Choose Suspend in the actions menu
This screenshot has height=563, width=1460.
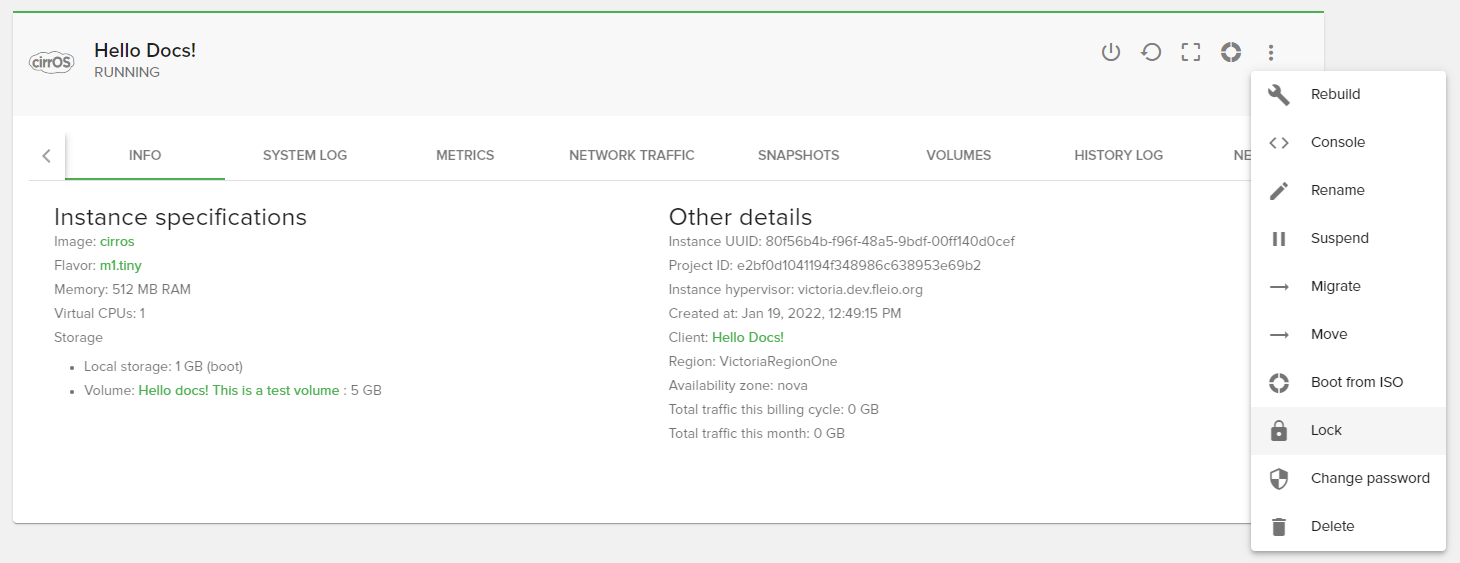pyautogui.click(x=1339, y=239)
